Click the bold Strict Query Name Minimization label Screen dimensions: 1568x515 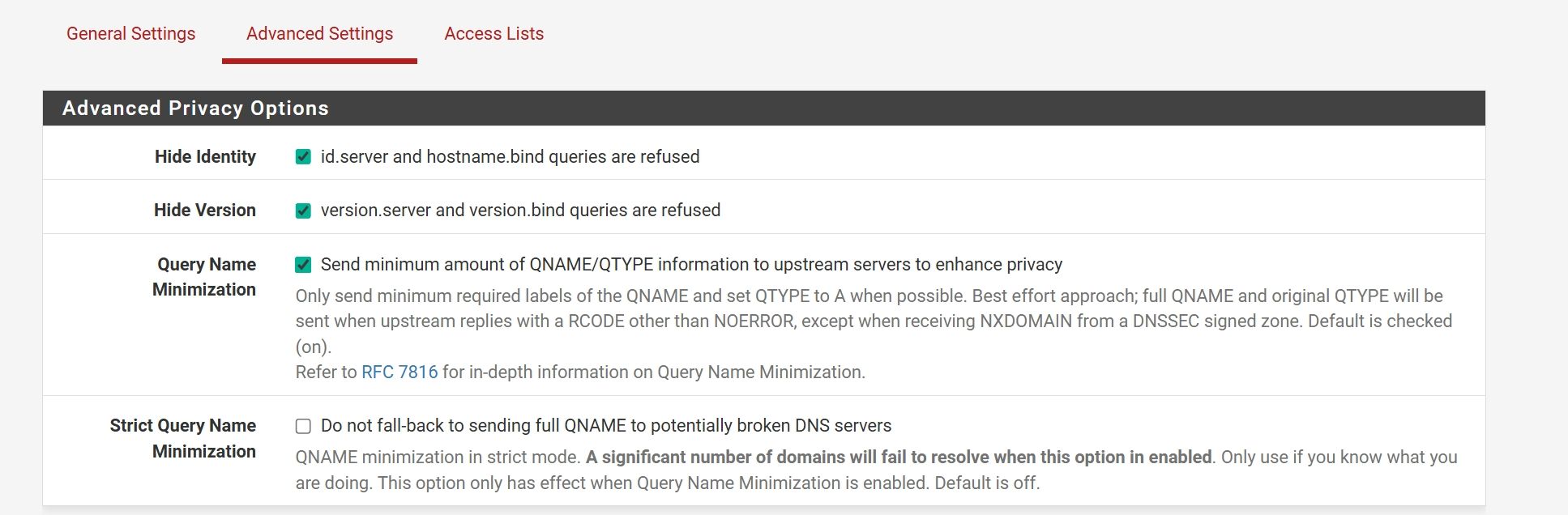click(183, 438)
